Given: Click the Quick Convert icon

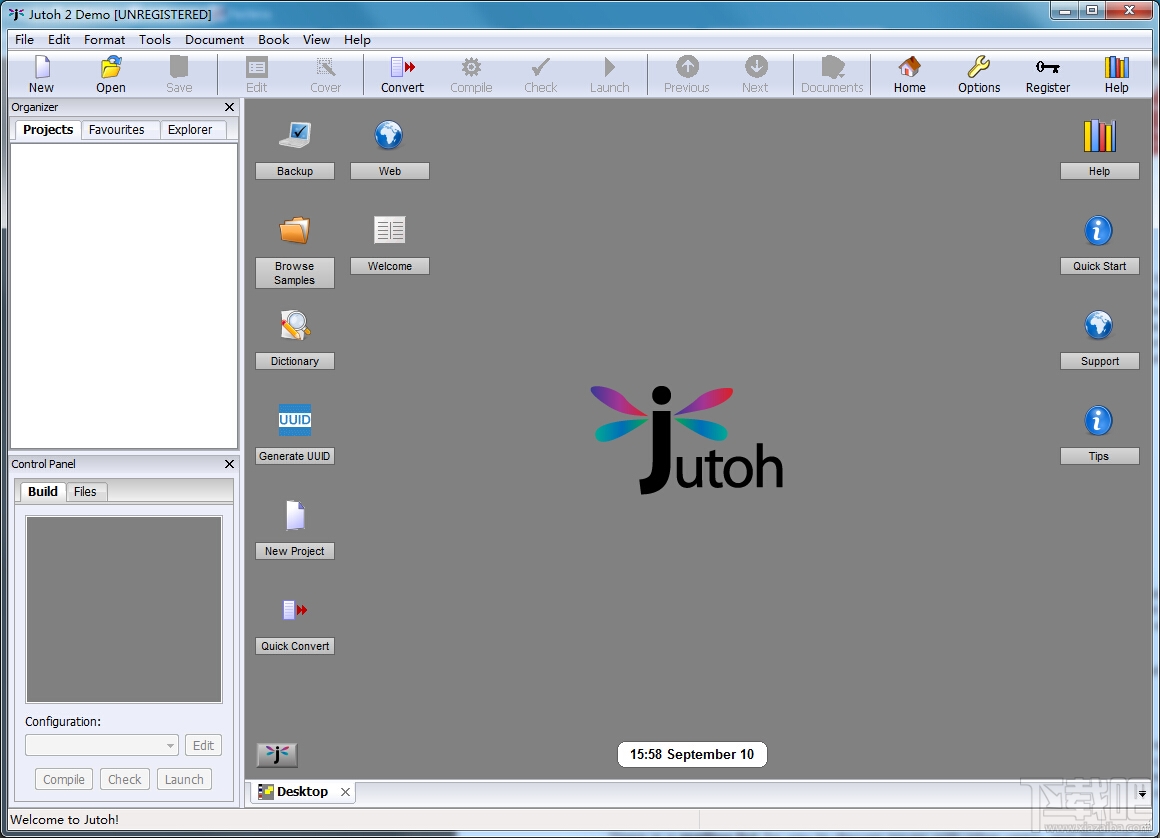Looking at the screenshot, I should coord(295,610).
